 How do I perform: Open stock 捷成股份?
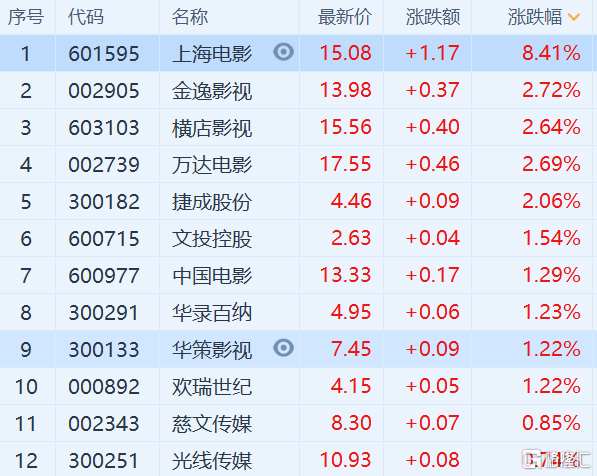pos(212,202)
